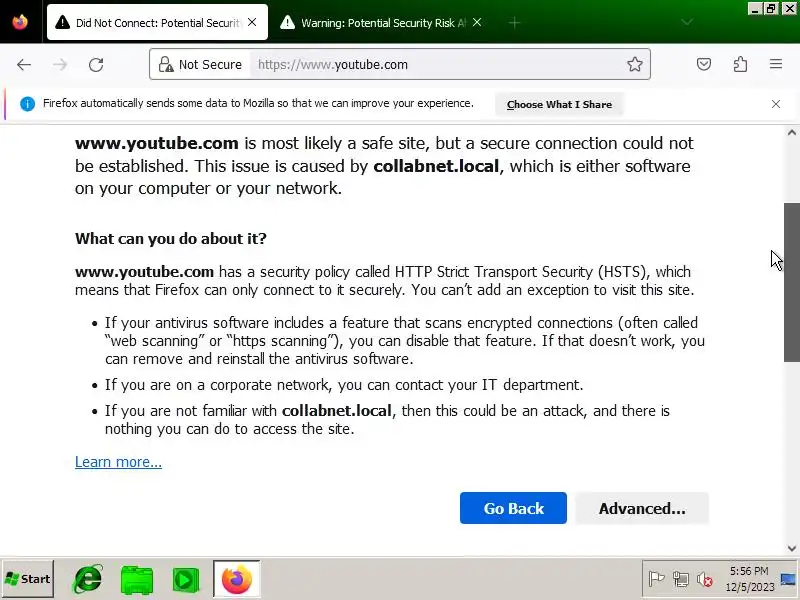Click the warning triangle on the active tab

click(x=62, y=22)
